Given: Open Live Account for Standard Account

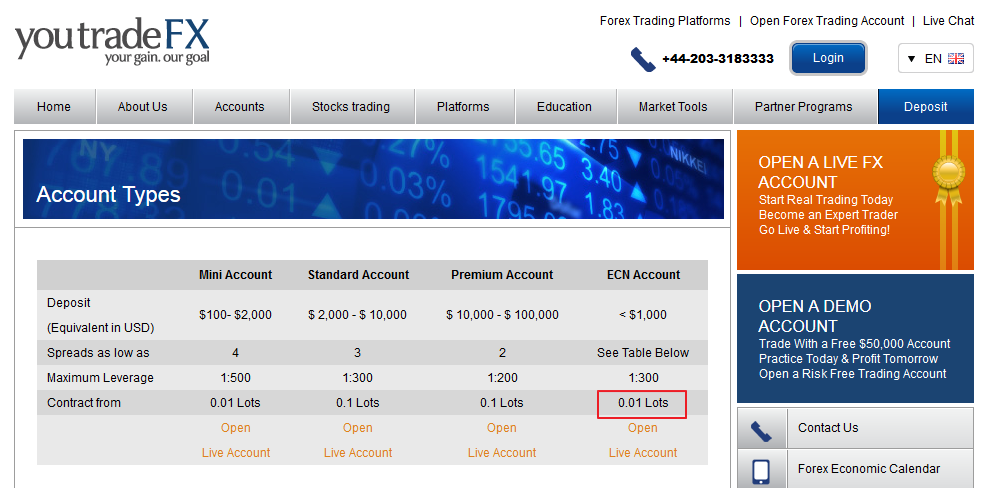Looking at the screenshot, I should 358,440.
